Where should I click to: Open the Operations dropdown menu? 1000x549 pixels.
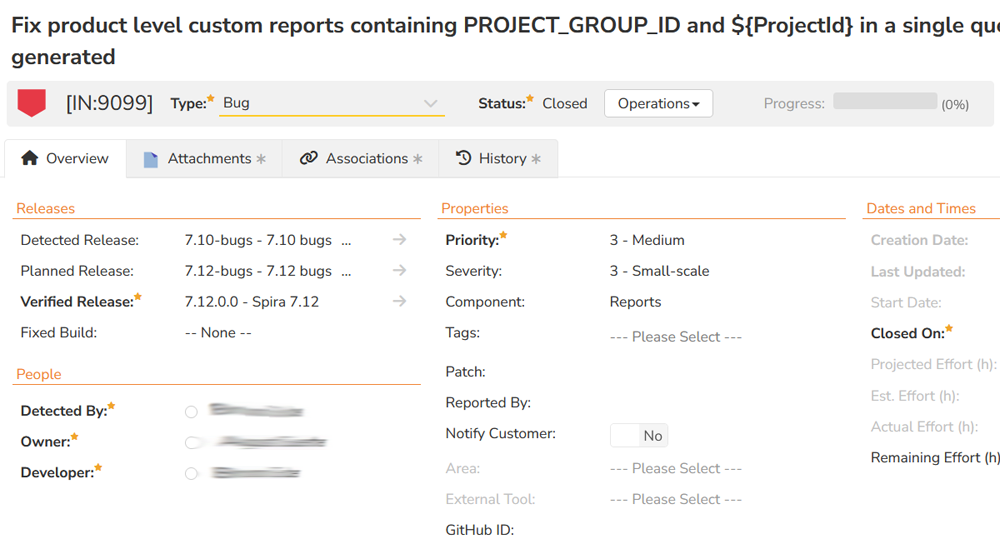[658, 104]
